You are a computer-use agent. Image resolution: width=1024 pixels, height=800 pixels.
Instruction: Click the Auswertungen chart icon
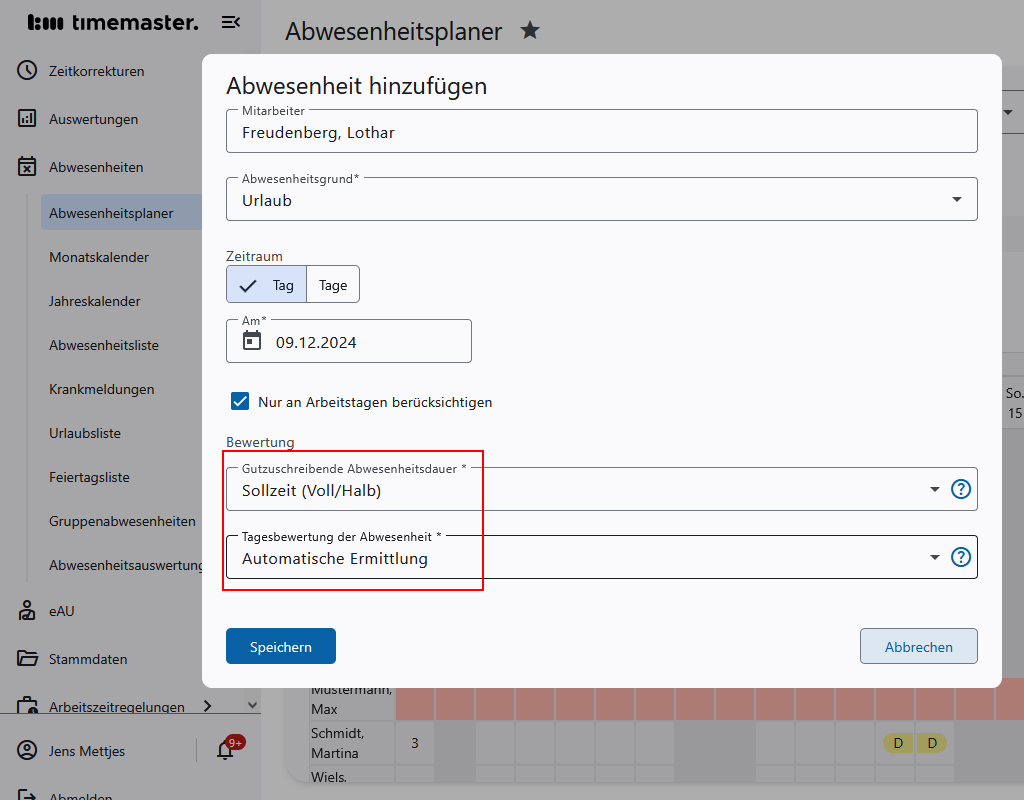[27, 119]
